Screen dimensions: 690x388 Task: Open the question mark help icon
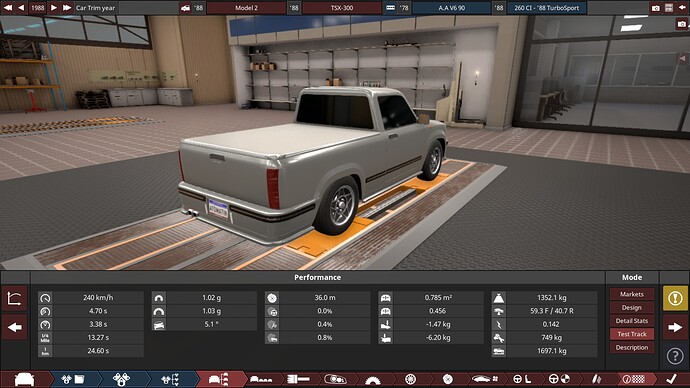(675, 355)
